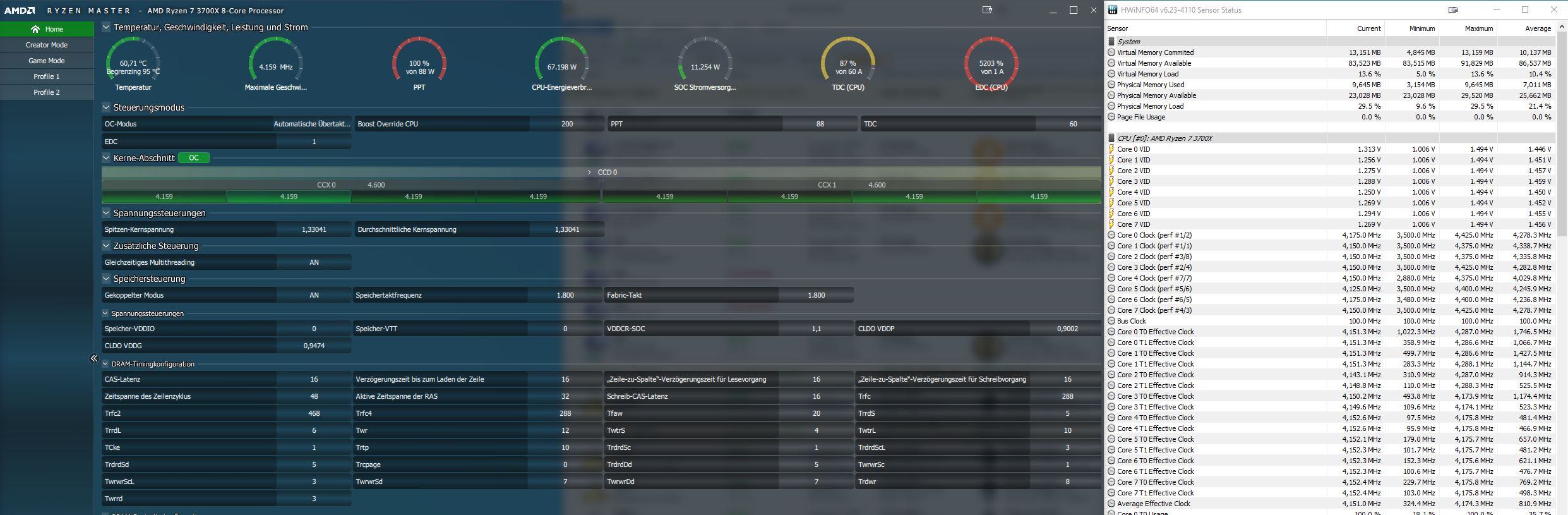This screenshot has height=515, width=1568.
Task: Open the Home page in Ryzen Master
Action: tap(47, 29)
